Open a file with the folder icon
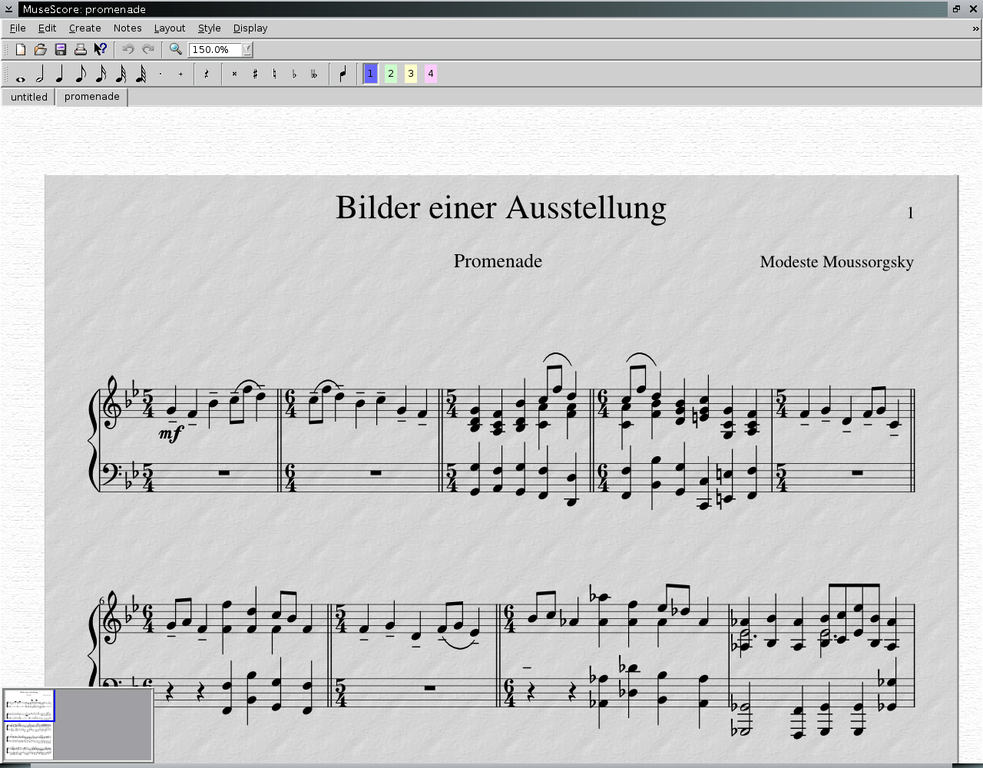Image resolution: width=983 pixels, height=768 pixels. [40, 49]
